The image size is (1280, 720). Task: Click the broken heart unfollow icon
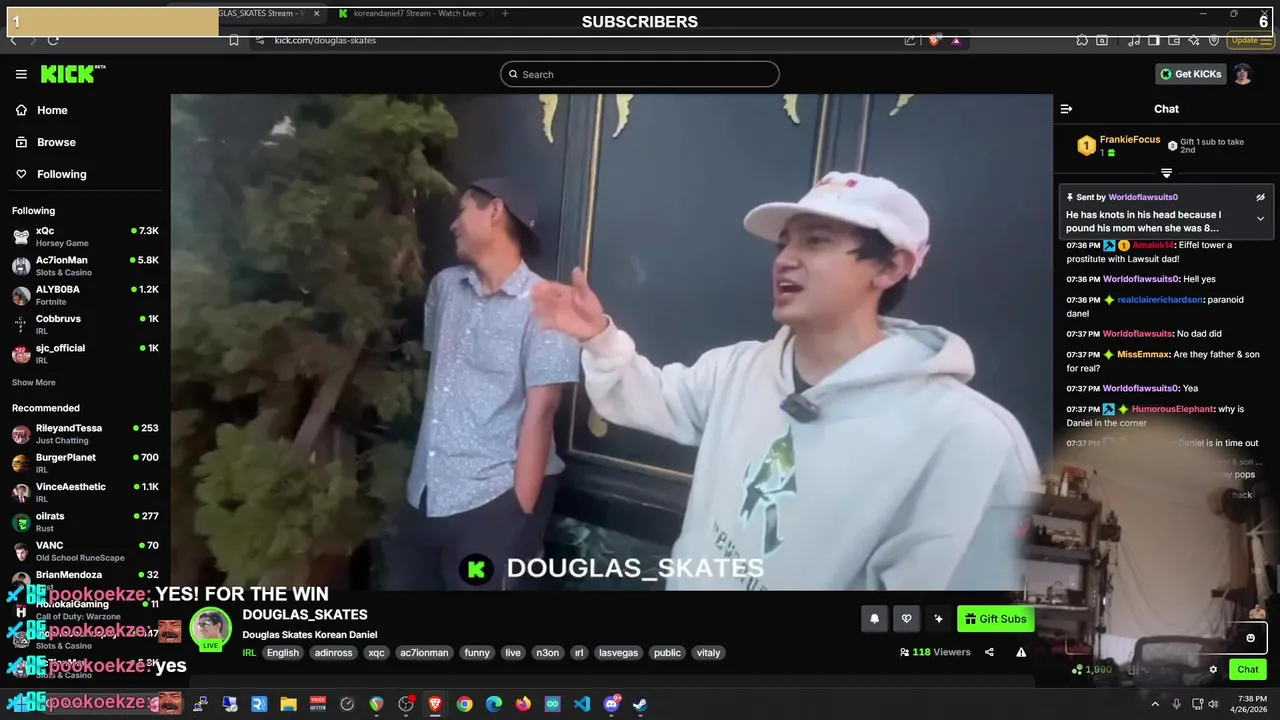click(x=906, y=619)
